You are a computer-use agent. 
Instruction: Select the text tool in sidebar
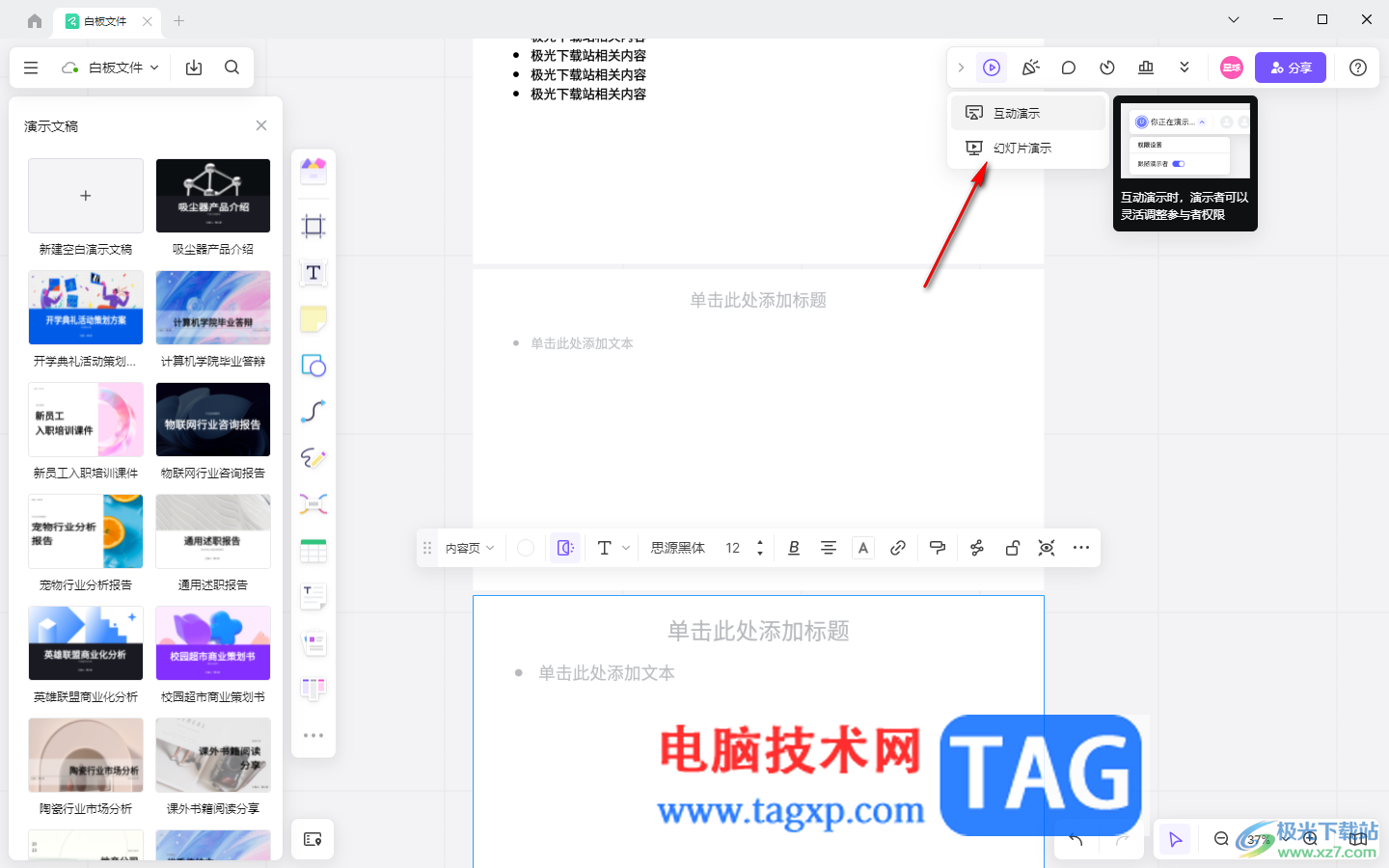pyautogui.click(x=313, y=273)
